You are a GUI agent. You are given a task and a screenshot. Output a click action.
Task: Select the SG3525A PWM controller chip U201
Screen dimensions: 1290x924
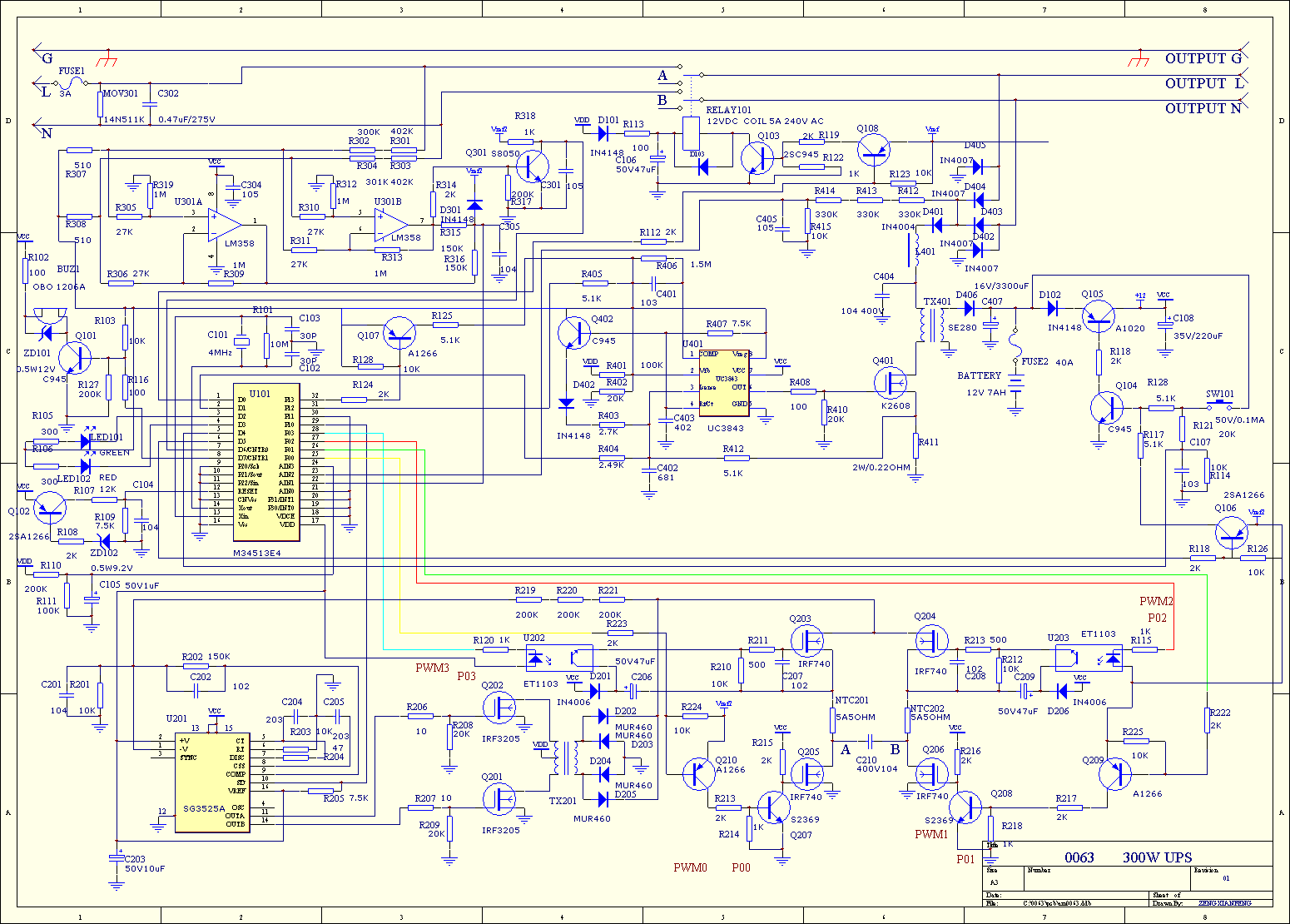click(211, 782)
